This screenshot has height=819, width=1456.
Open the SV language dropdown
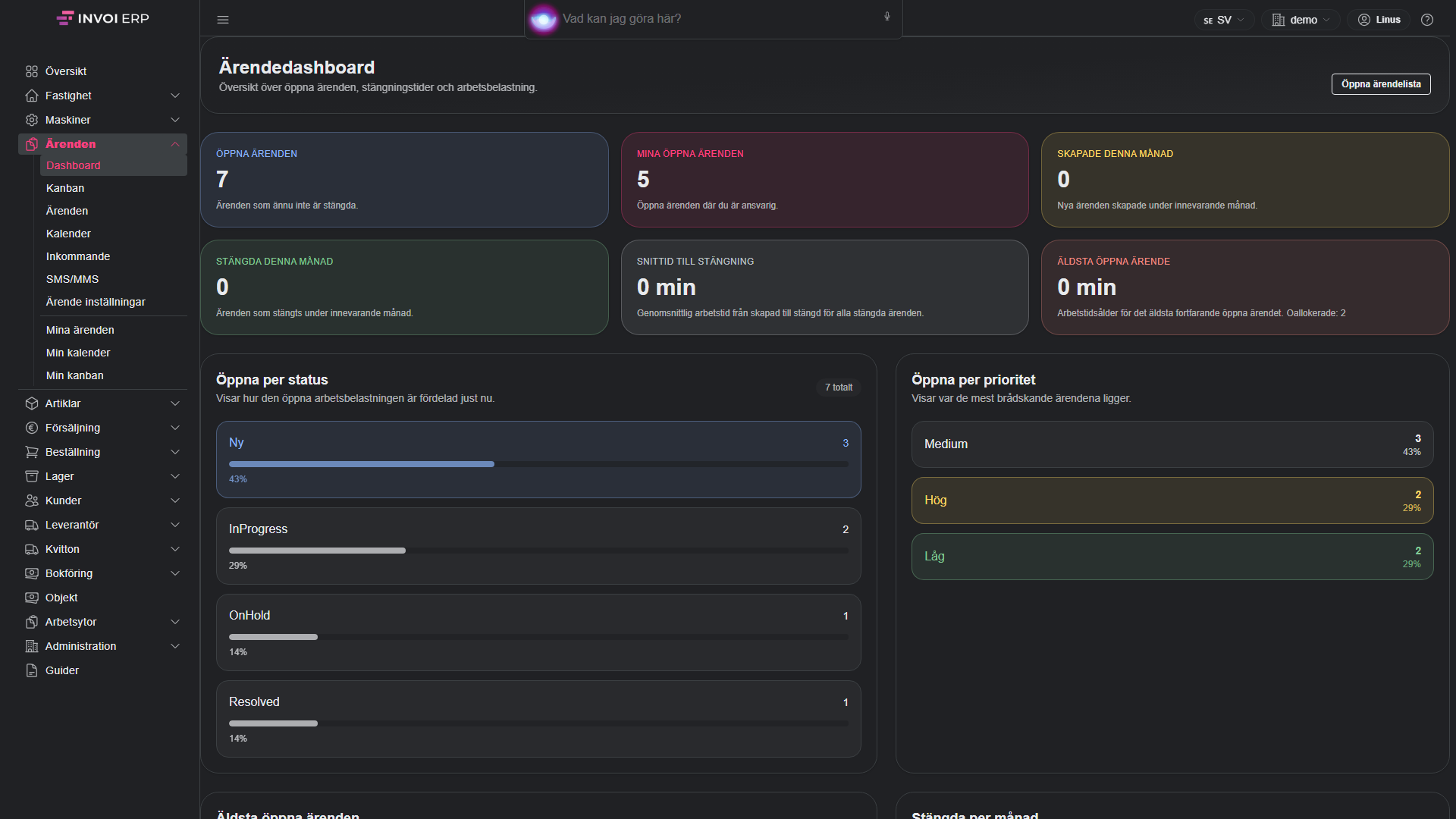click(1224, 20)
